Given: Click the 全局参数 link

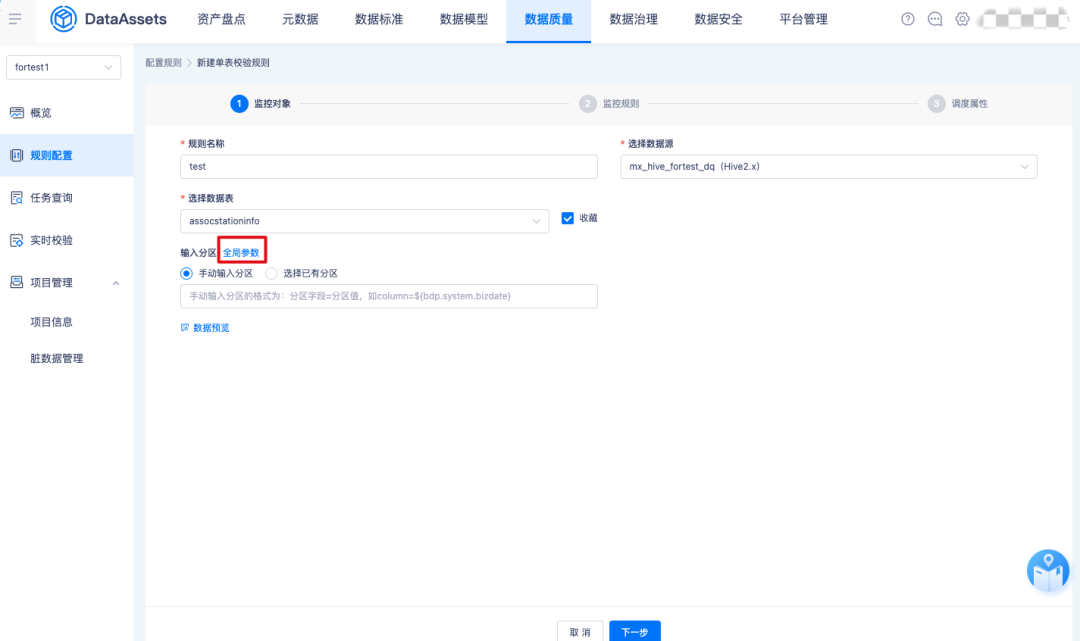Looking at the screenshot, I should point(241,253).
